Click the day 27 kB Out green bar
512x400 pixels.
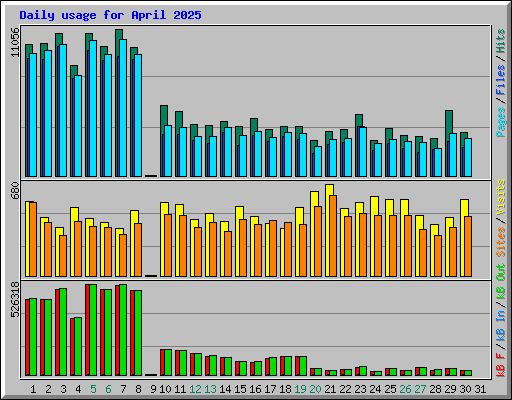[x=423, y=372]
